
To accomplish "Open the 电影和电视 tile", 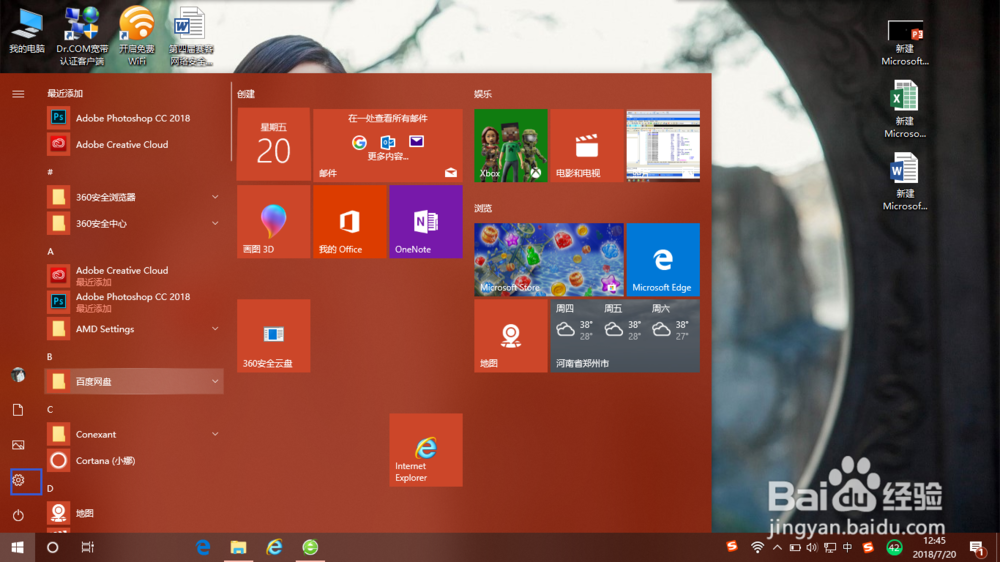I will tap(587, 145).
